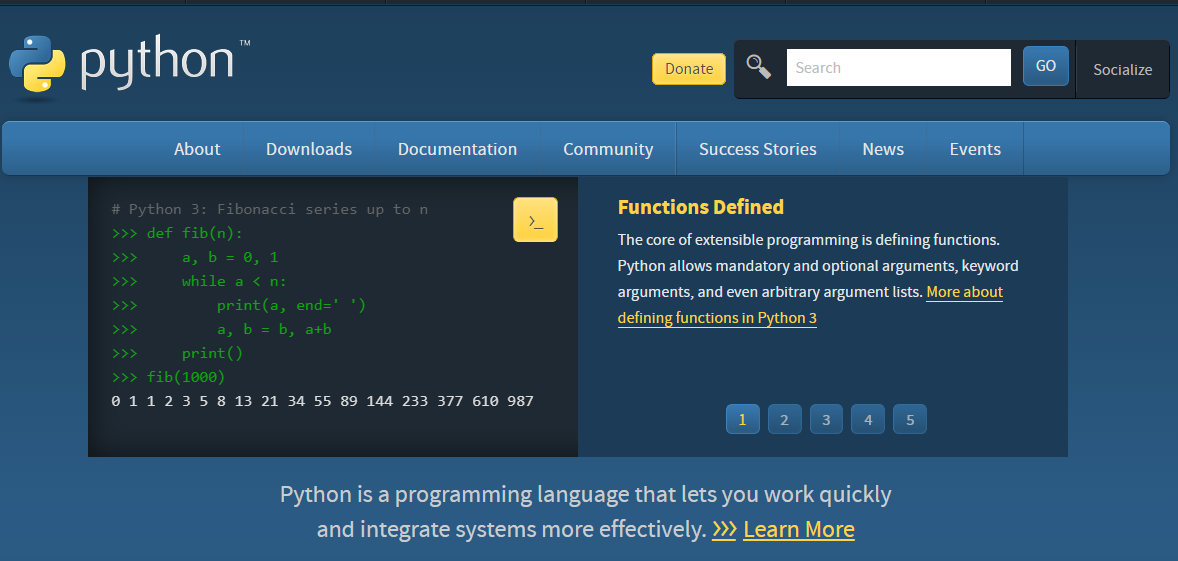This screenshot has height=561, width=1178.
Task: Click the 'while a < n:' code line
Action: tap(199, 282)
